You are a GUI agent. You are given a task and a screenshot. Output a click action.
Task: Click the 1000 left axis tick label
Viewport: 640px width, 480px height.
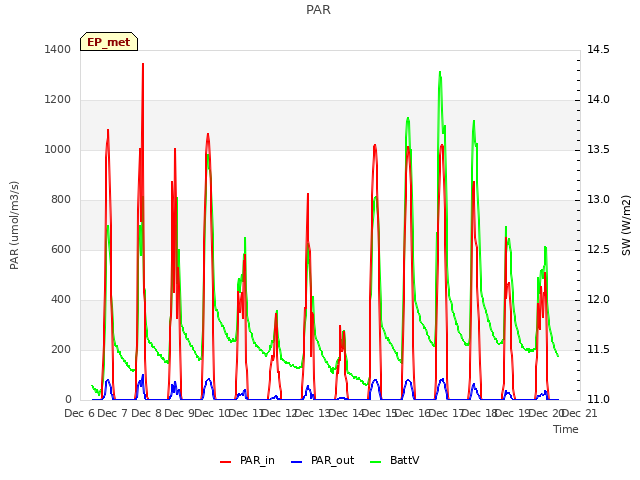click(x=58, y=149)
